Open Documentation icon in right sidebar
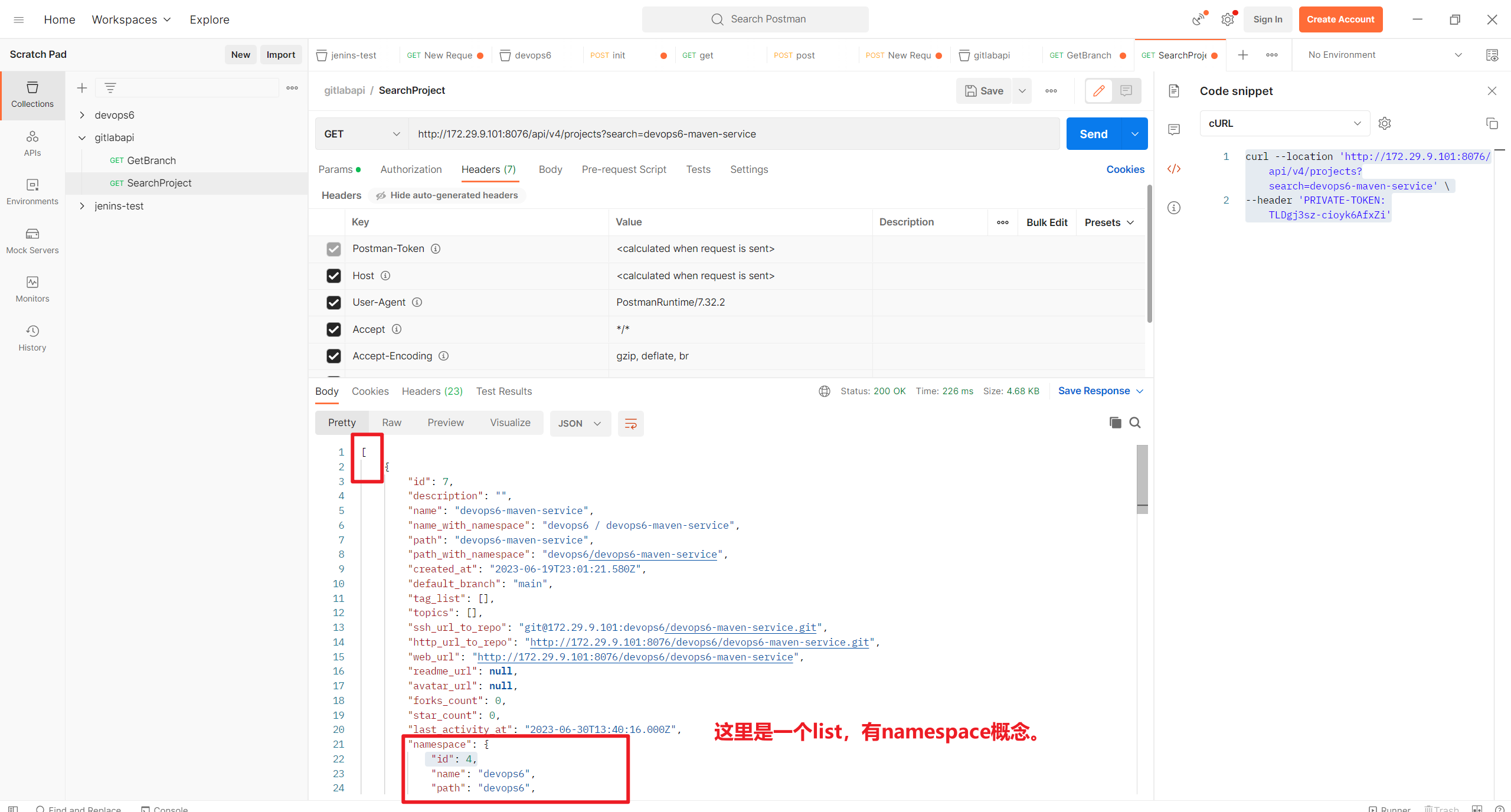The height and width of the screenshot is (812, 1511). 1174,91
